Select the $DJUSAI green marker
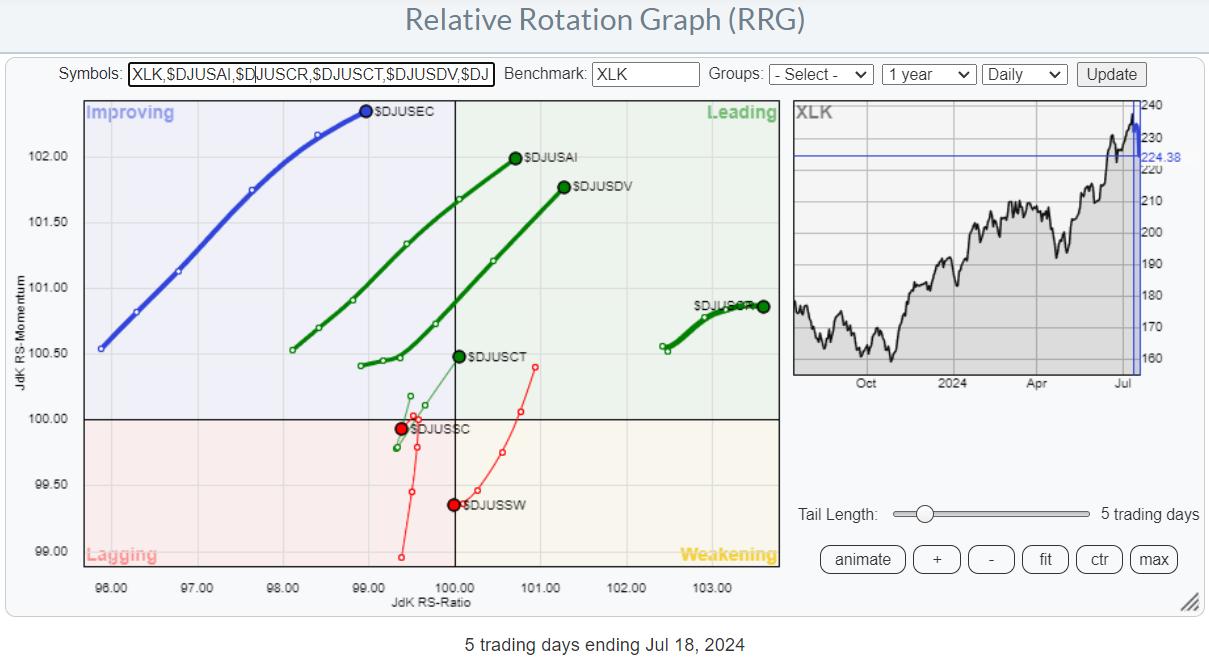This screenshot has width=1209, height=659. click(516, 158)
